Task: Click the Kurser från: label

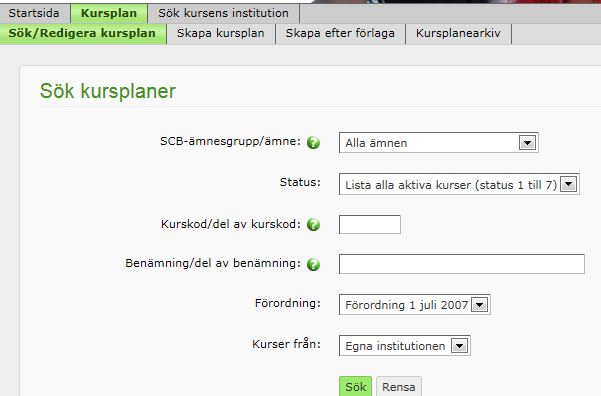Action: point(286,344)
